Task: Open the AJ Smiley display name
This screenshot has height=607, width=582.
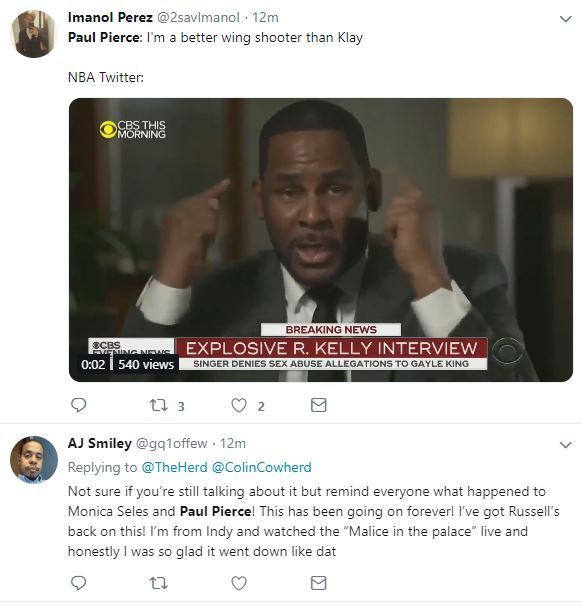Action: (100, 443)
